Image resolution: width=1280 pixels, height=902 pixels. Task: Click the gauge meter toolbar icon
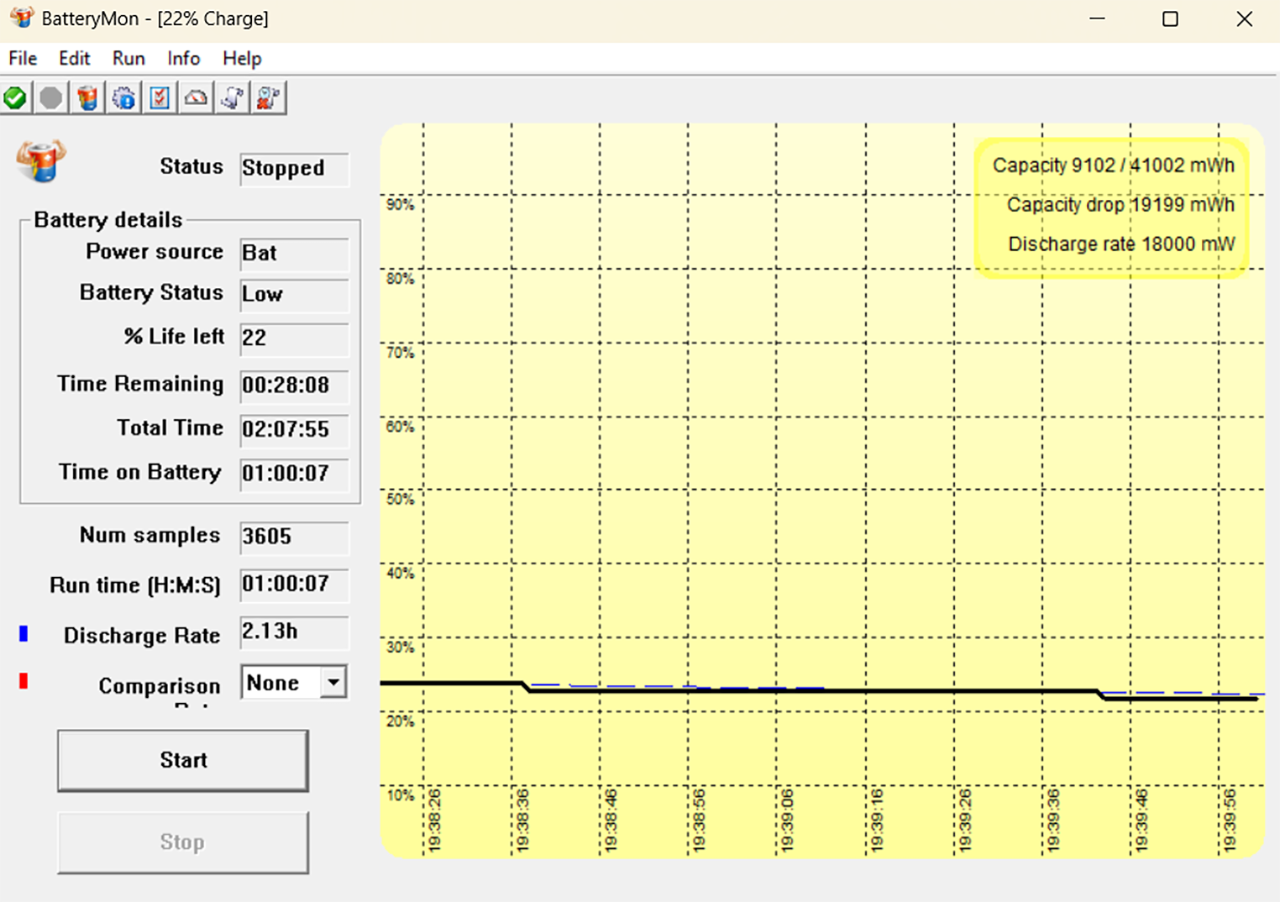point(196,98)
